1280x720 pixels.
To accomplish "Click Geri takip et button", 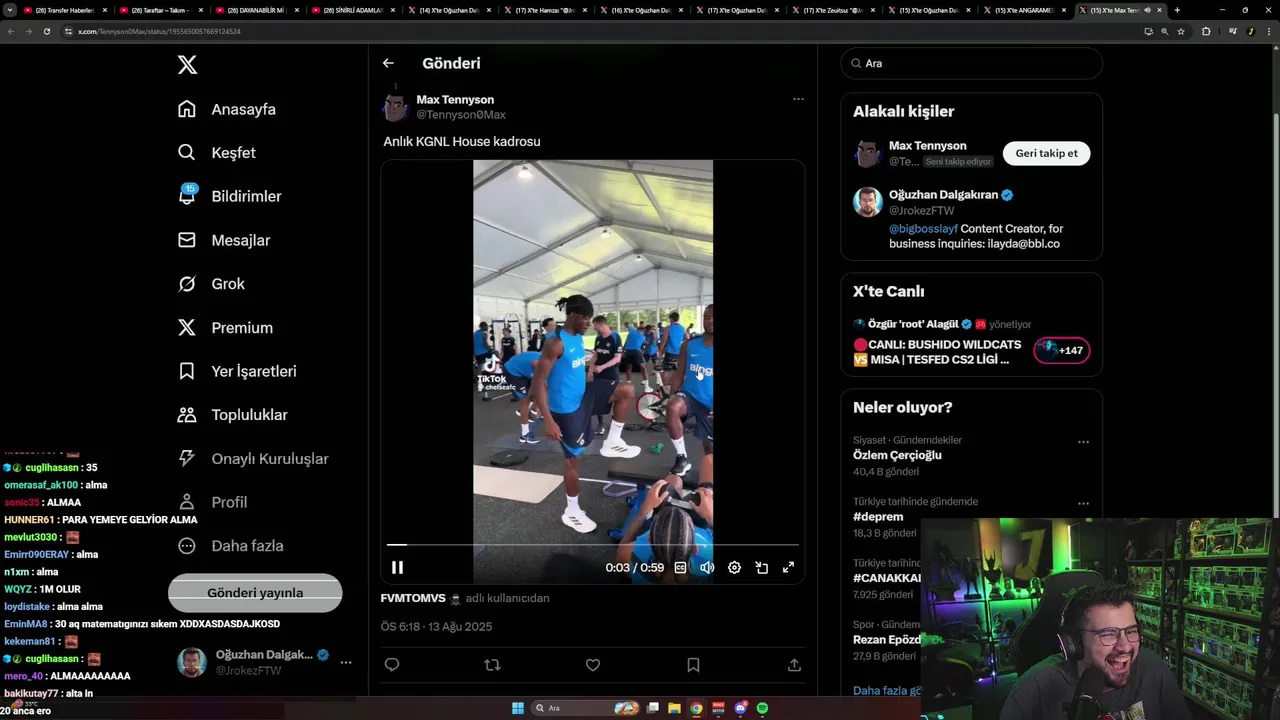I will pyautogui.click(x=1046, y=153).
